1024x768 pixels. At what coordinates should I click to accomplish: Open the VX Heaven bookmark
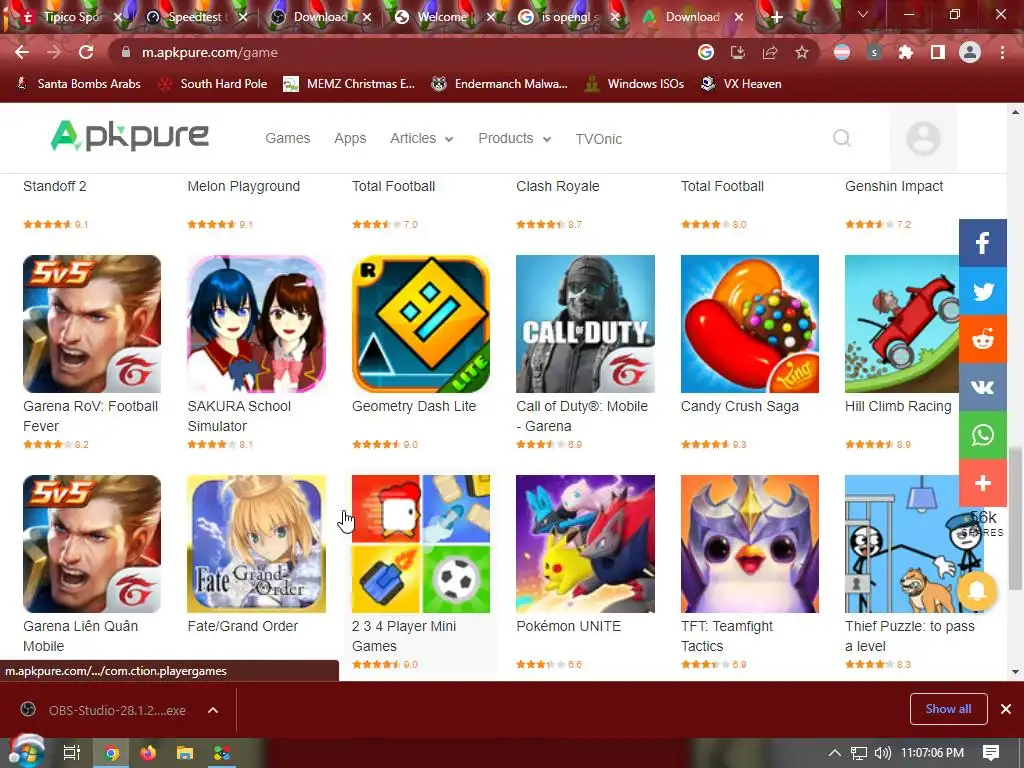[x=741, y=84]
